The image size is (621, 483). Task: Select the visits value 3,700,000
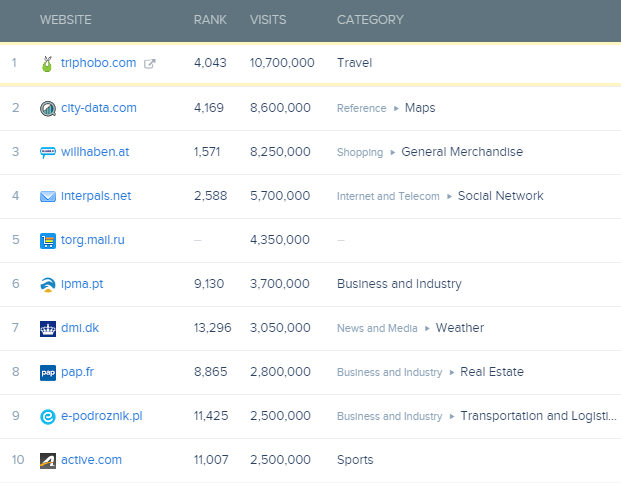point(280,283)
